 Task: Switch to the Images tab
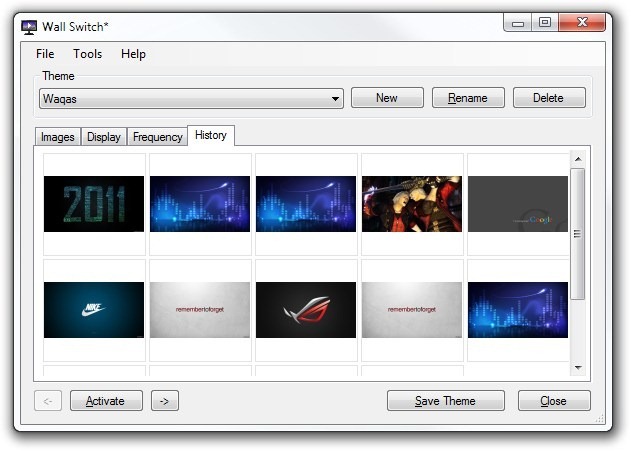click(58, 137)
